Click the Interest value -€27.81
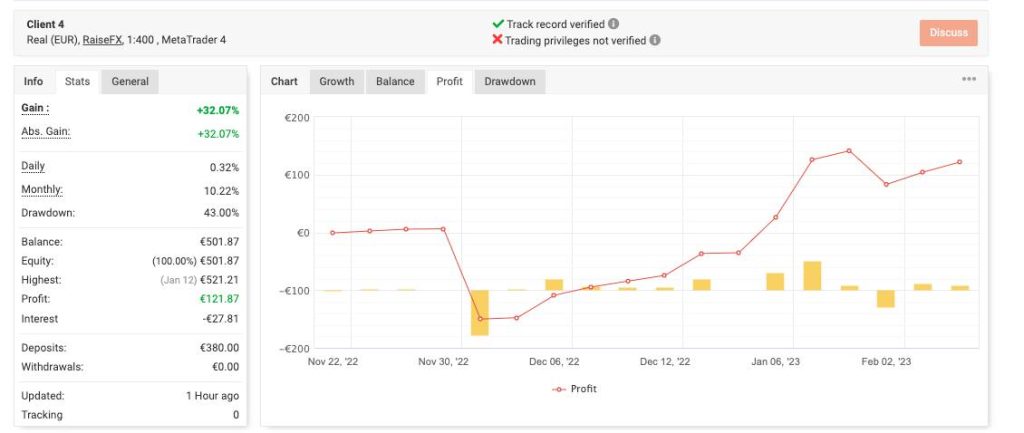This screenshot has height=433, width=1024. point(222,319)
